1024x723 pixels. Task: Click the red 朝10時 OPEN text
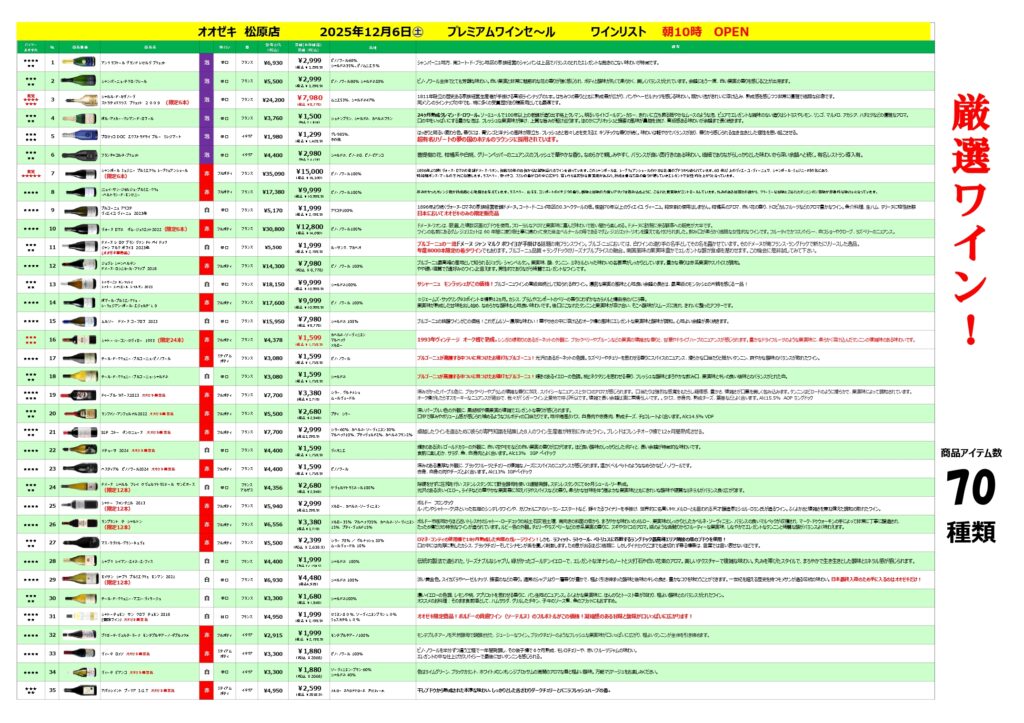click(718, 31)
